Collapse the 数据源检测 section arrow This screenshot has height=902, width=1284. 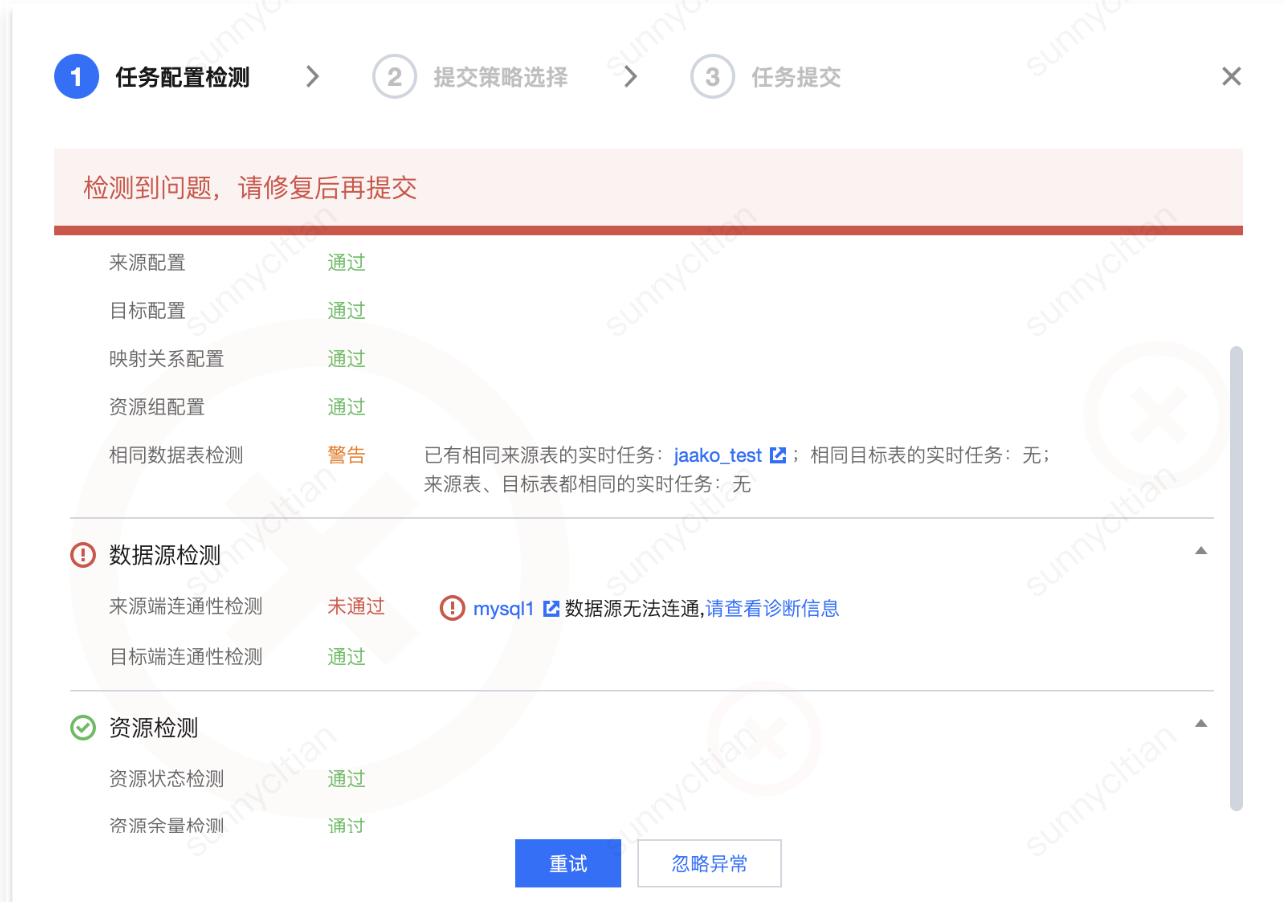1202,551
